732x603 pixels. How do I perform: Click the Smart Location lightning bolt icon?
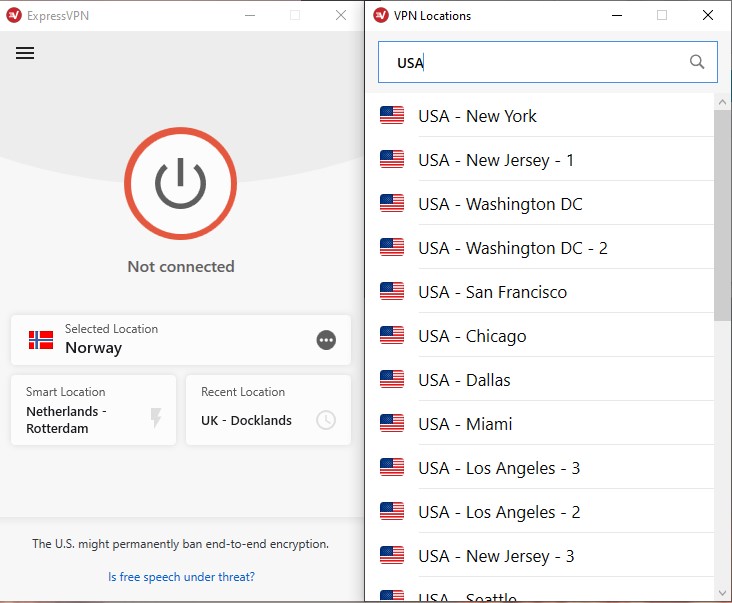[156, 417]
